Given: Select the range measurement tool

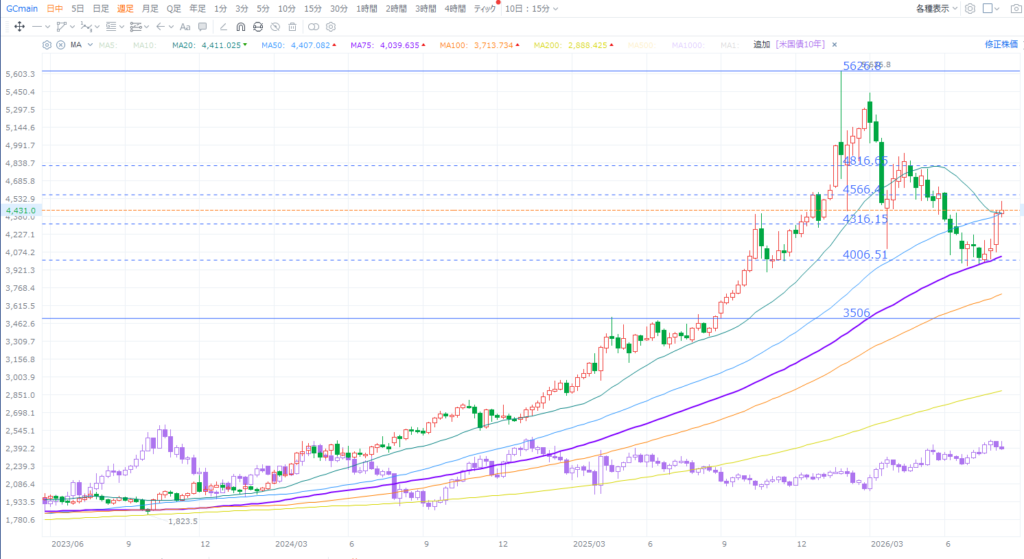Looking at the screenshot, I should pyautogui.click(x=135, y=27).
